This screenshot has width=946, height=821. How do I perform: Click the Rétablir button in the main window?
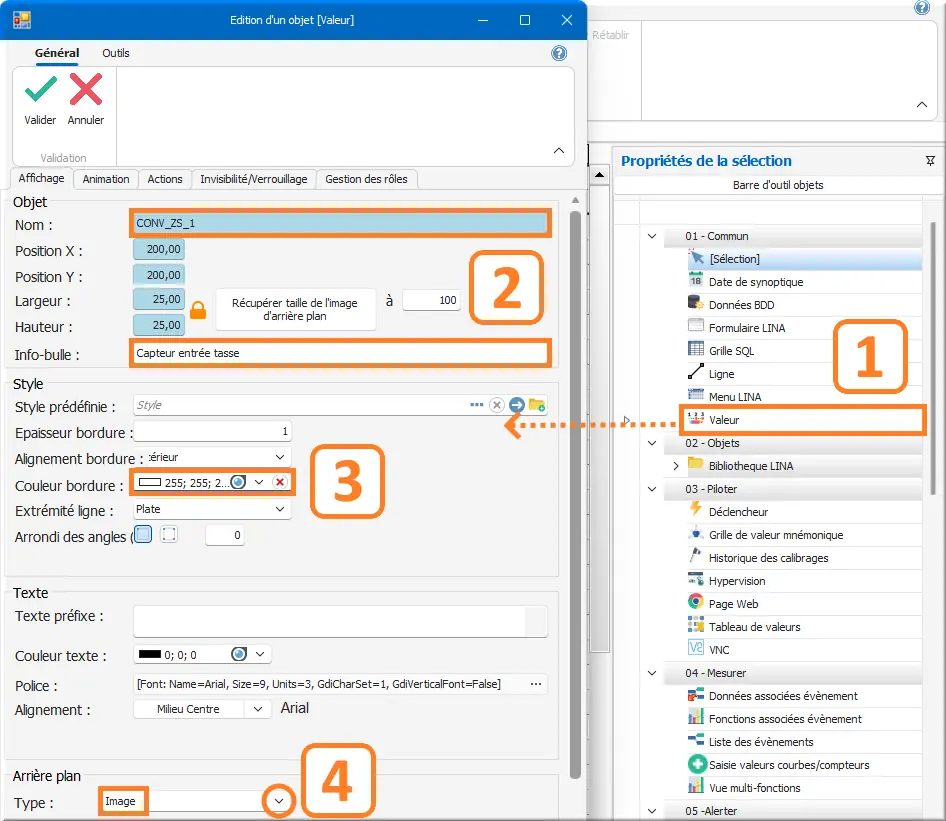point(610,35)
